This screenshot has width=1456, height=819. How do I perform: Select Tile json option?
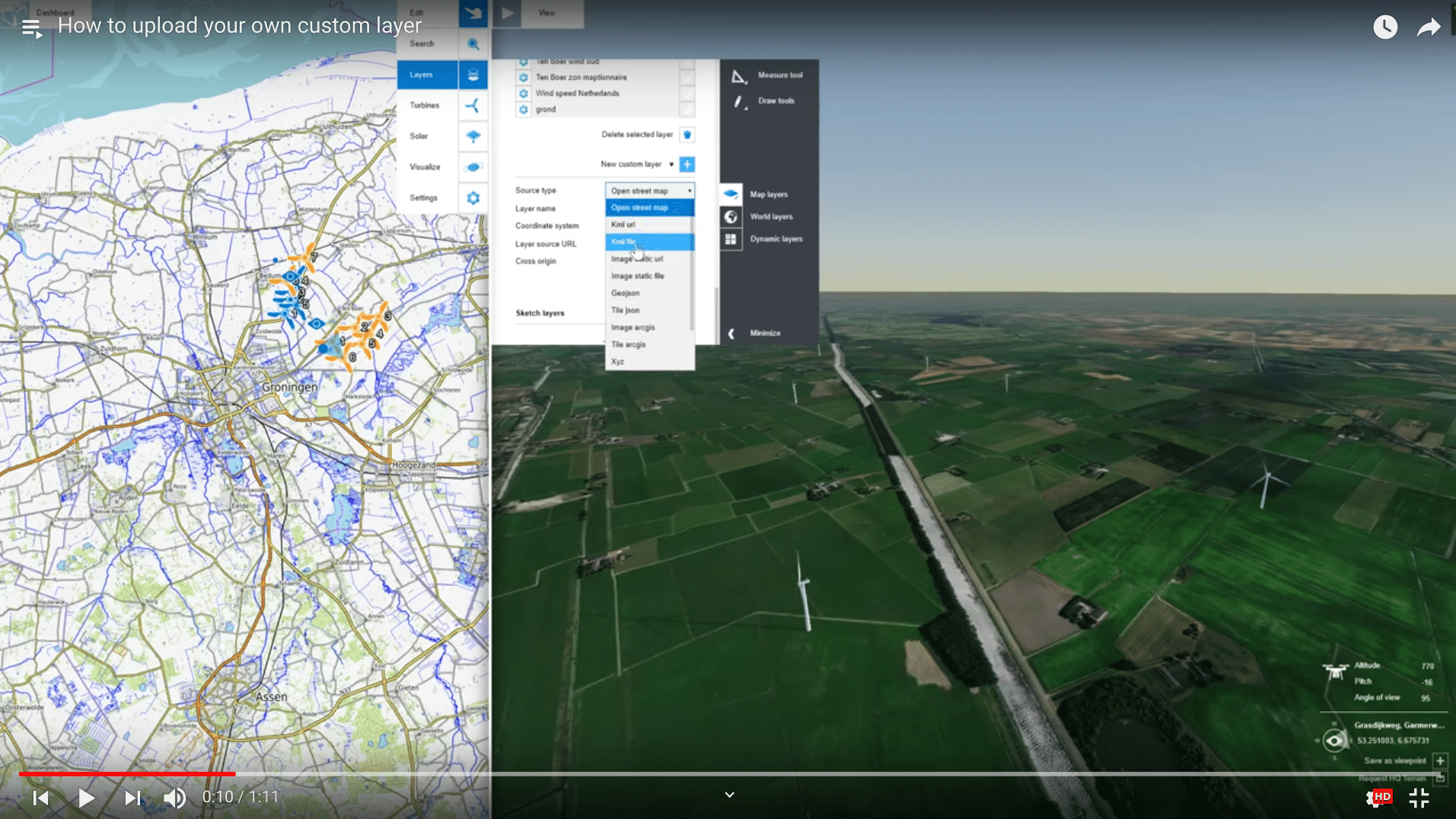click(x=649, y=311)
